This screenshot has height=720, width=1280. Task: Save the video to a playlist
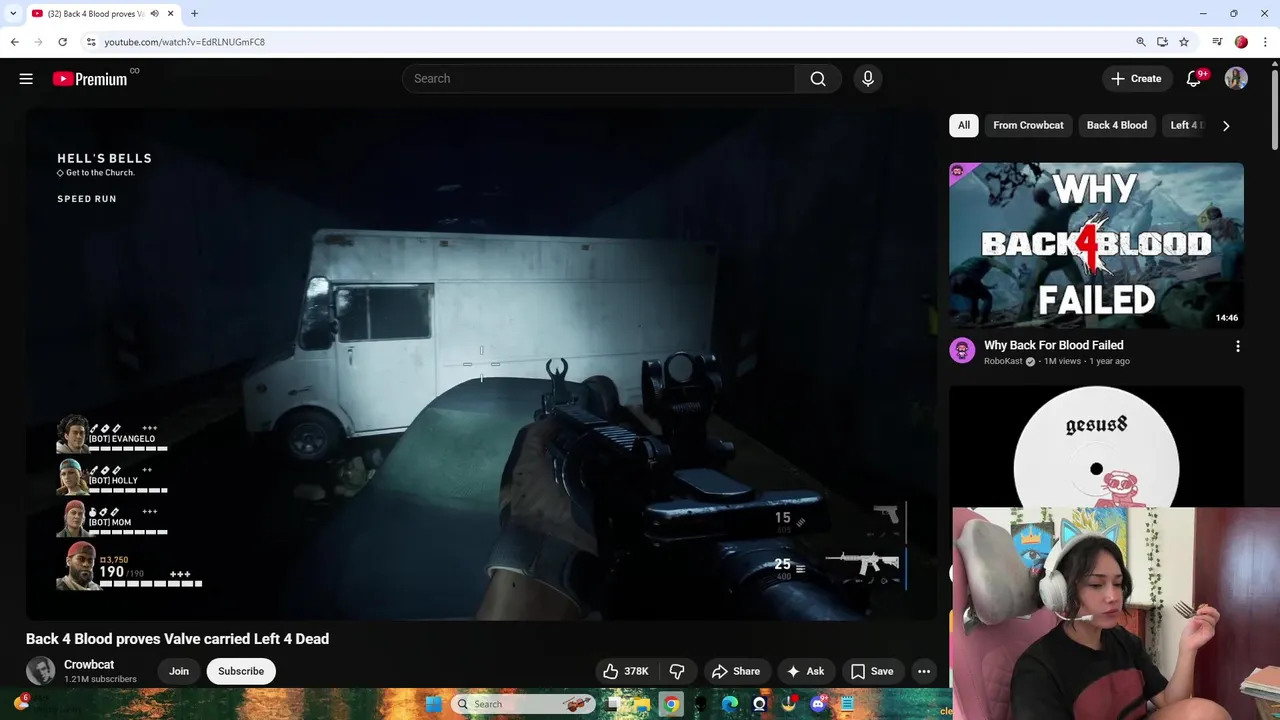tap(872, 671)
